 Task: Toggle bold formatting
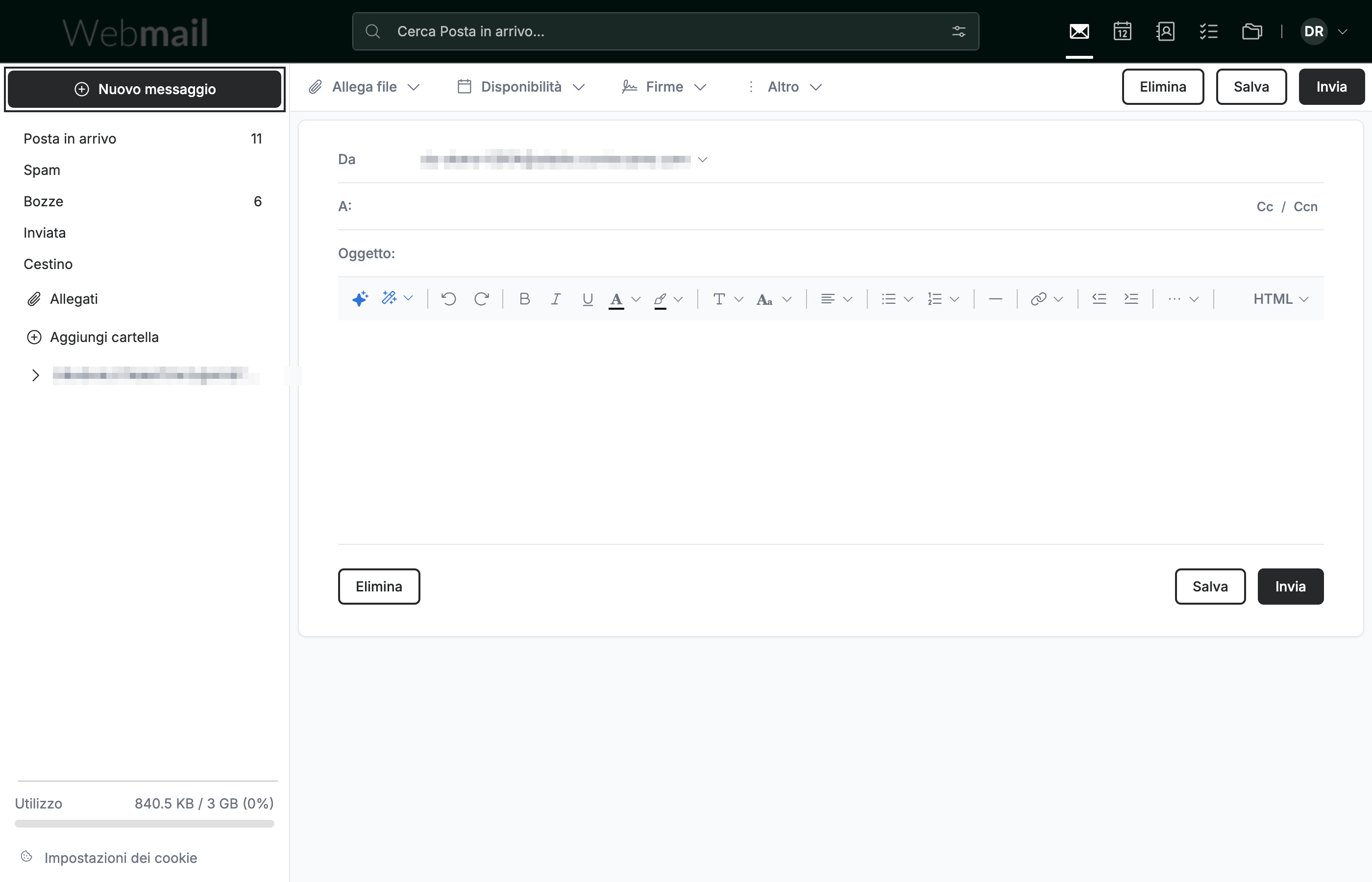click(524, 298)
